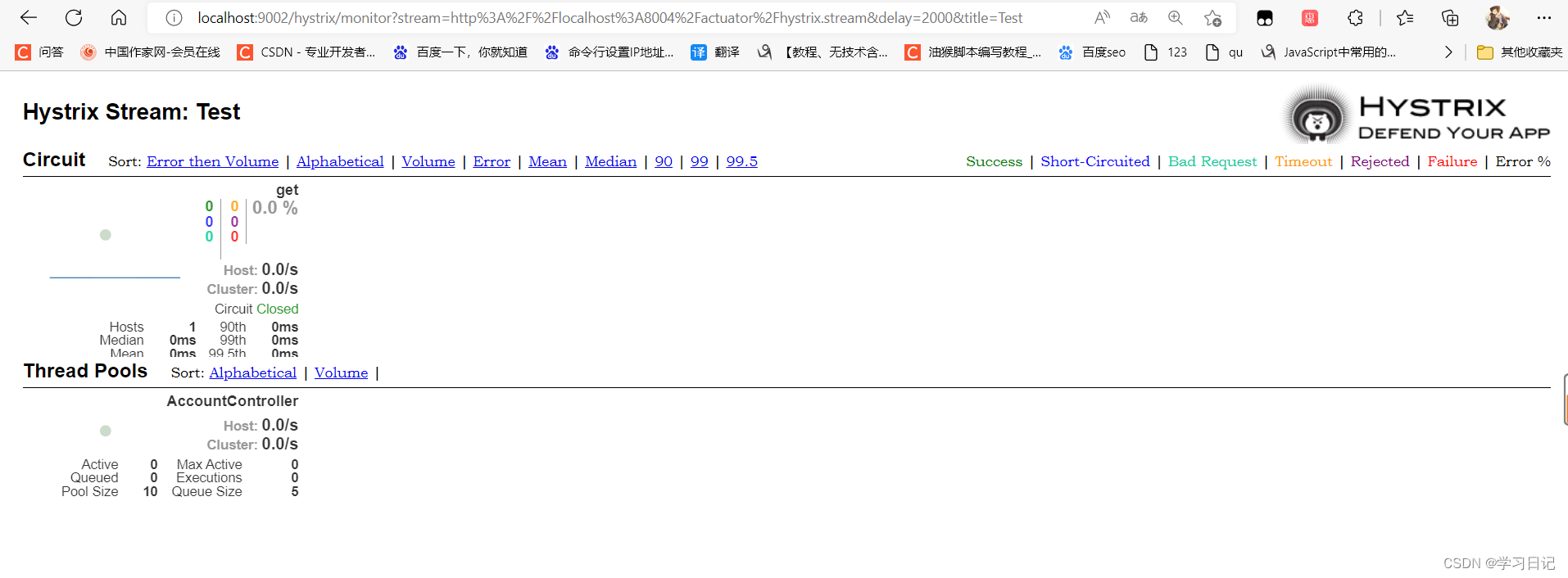Click the AccountController thread pool name
Image resolution: width=1568 pixels, height=578 pixels.
(x=233, y=401)
